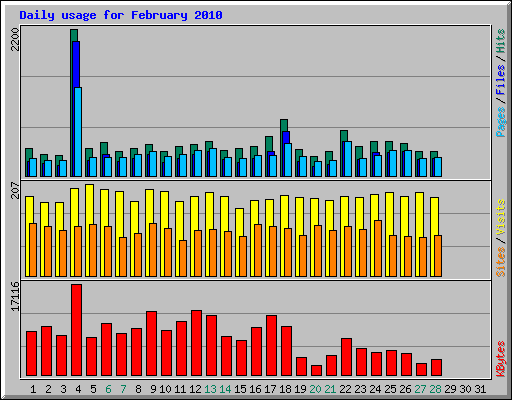
Task: Click the day 30 axis label
Action: click(x=465, y=389)
